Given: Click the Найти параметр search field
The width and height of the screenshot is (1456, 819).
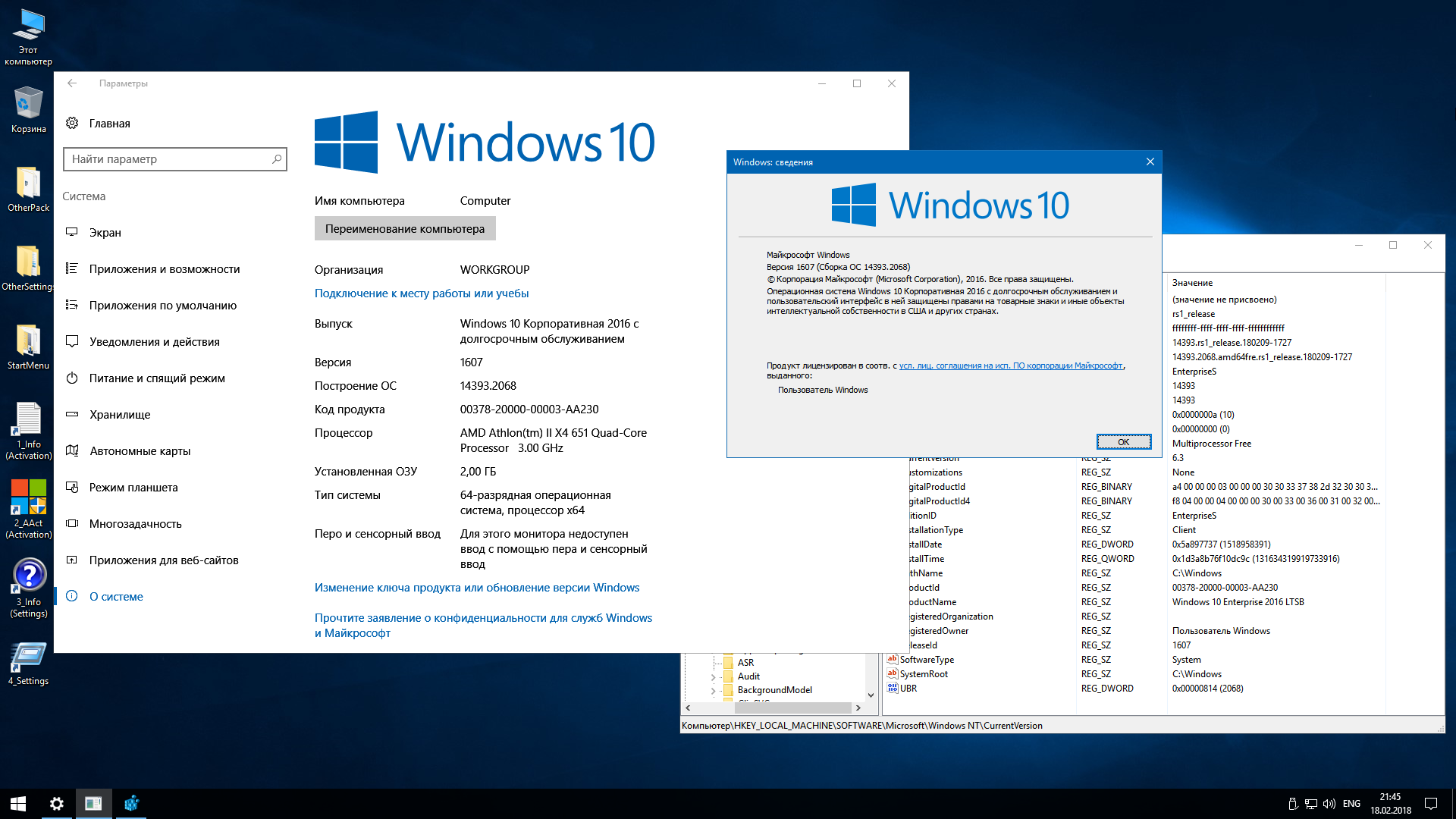Looking at the screenshot, I should (x=167, y=159).
